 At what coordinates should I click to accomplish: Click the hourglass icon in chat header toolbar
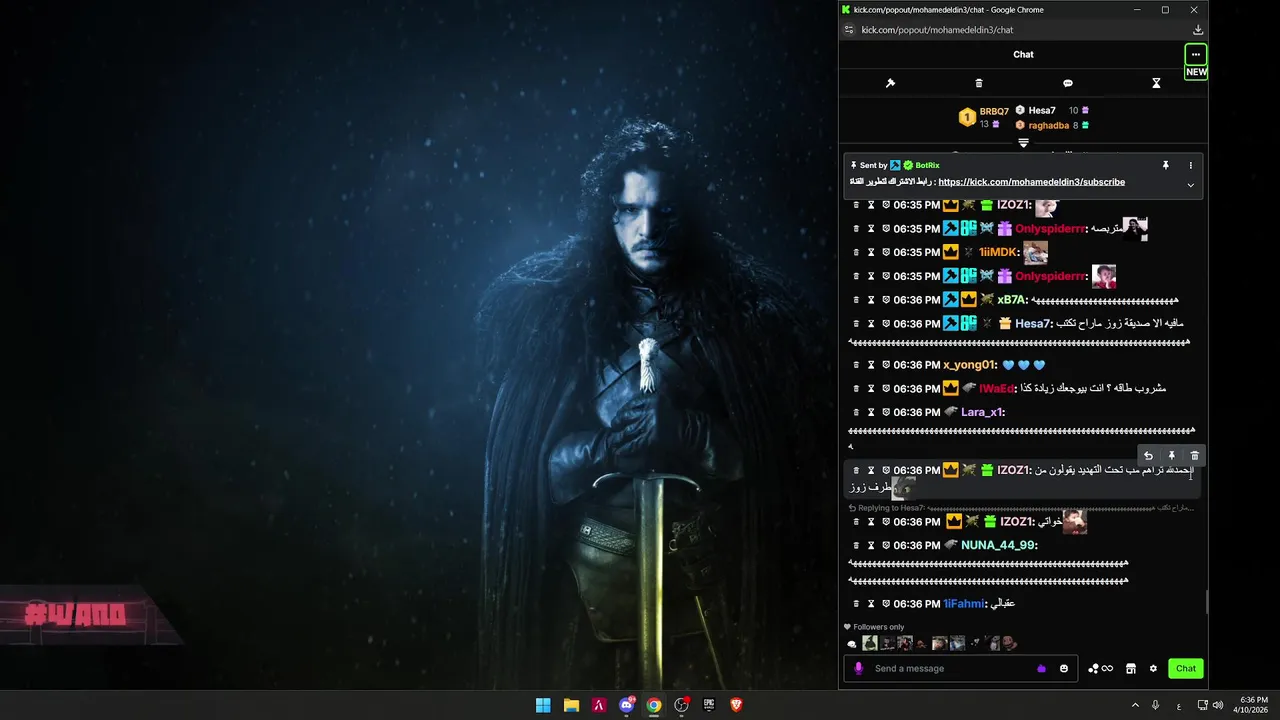[x=1156, y=83]
